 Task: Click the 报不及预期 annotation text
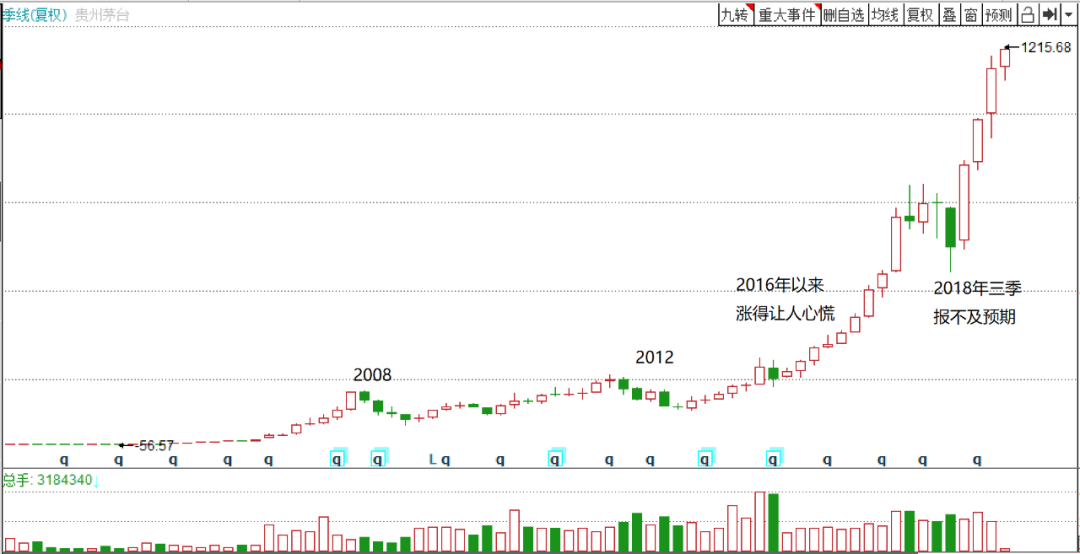coord(975,316)
